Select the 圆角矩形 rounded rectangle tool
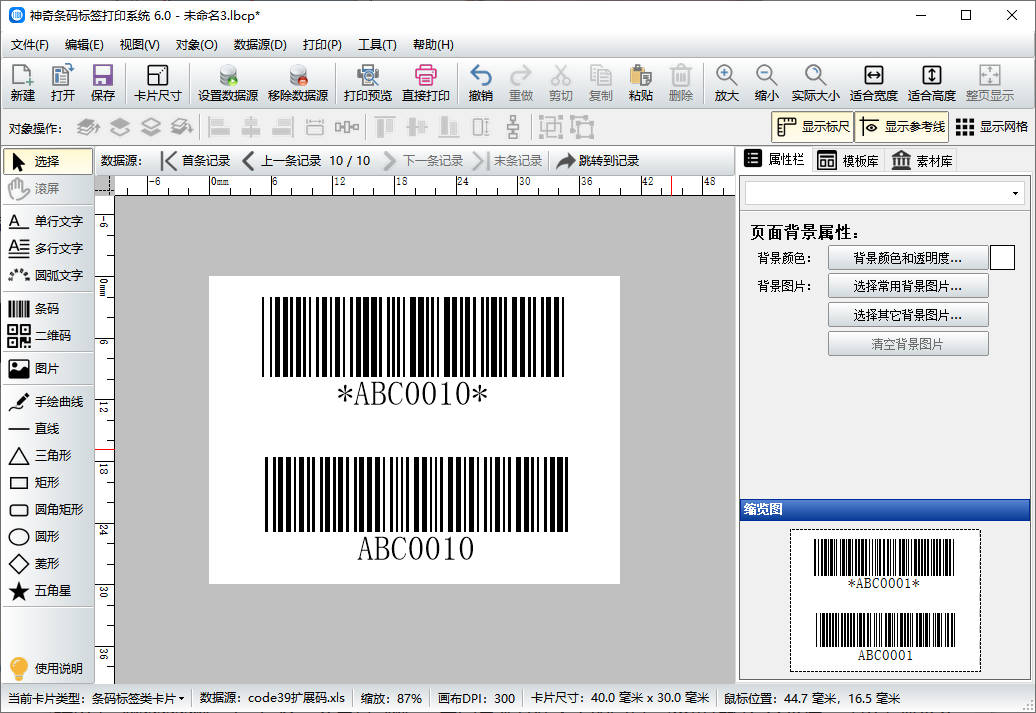The image size is (1036, 713). point(47,509)
